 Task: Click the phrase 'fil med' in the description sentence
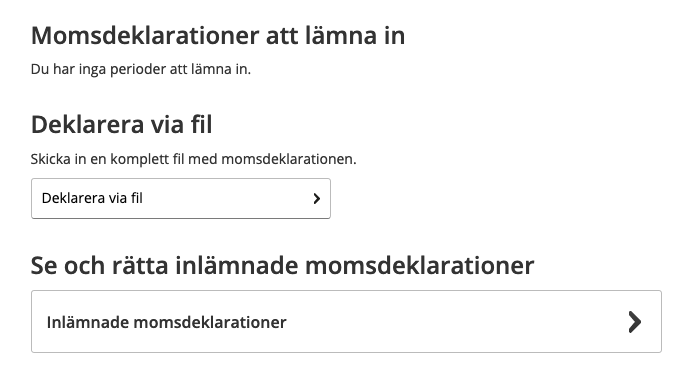click(195, 159)
